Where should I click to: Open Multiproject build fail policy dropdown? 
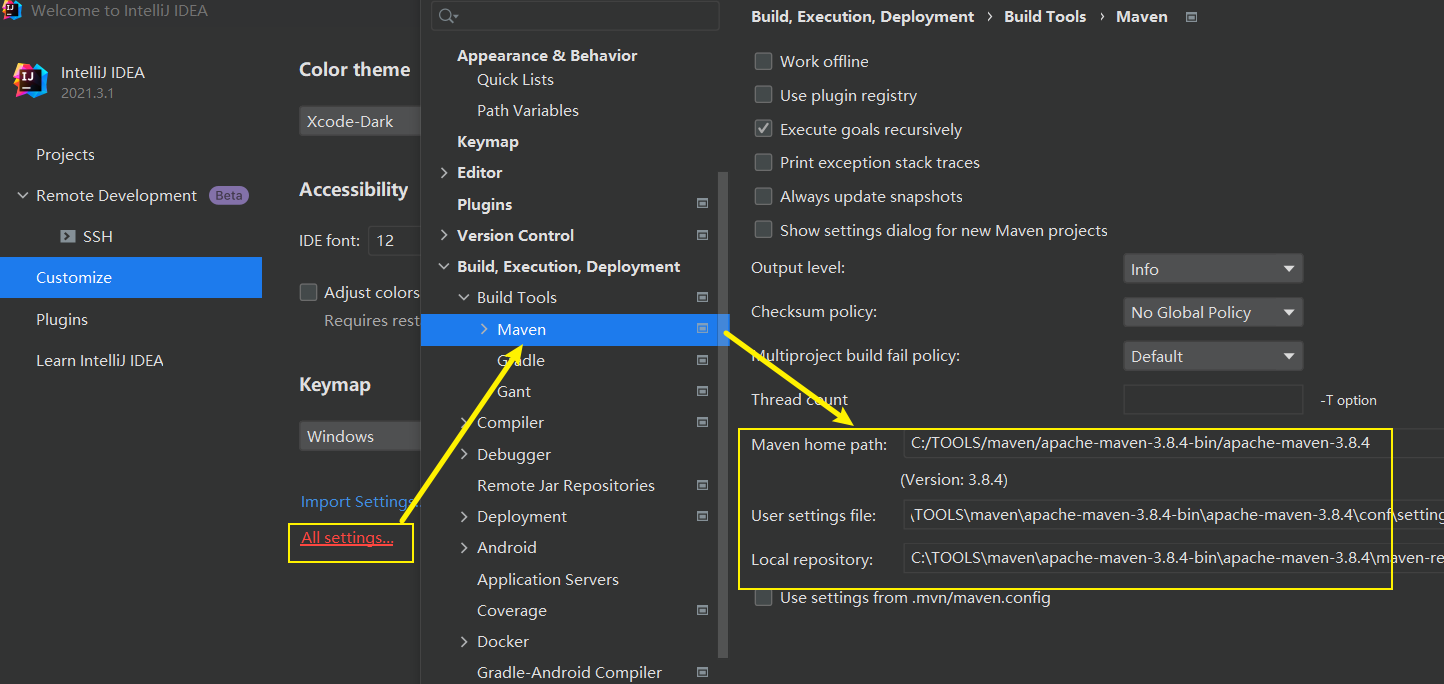coord(1213,356)
